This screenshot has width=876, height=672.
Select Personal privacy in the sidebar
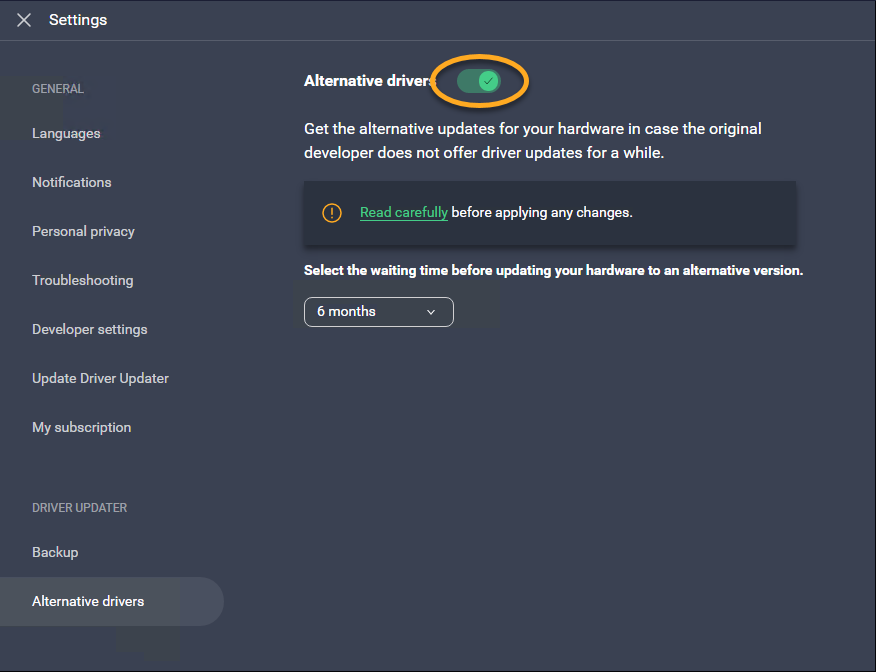click(83, 232)
